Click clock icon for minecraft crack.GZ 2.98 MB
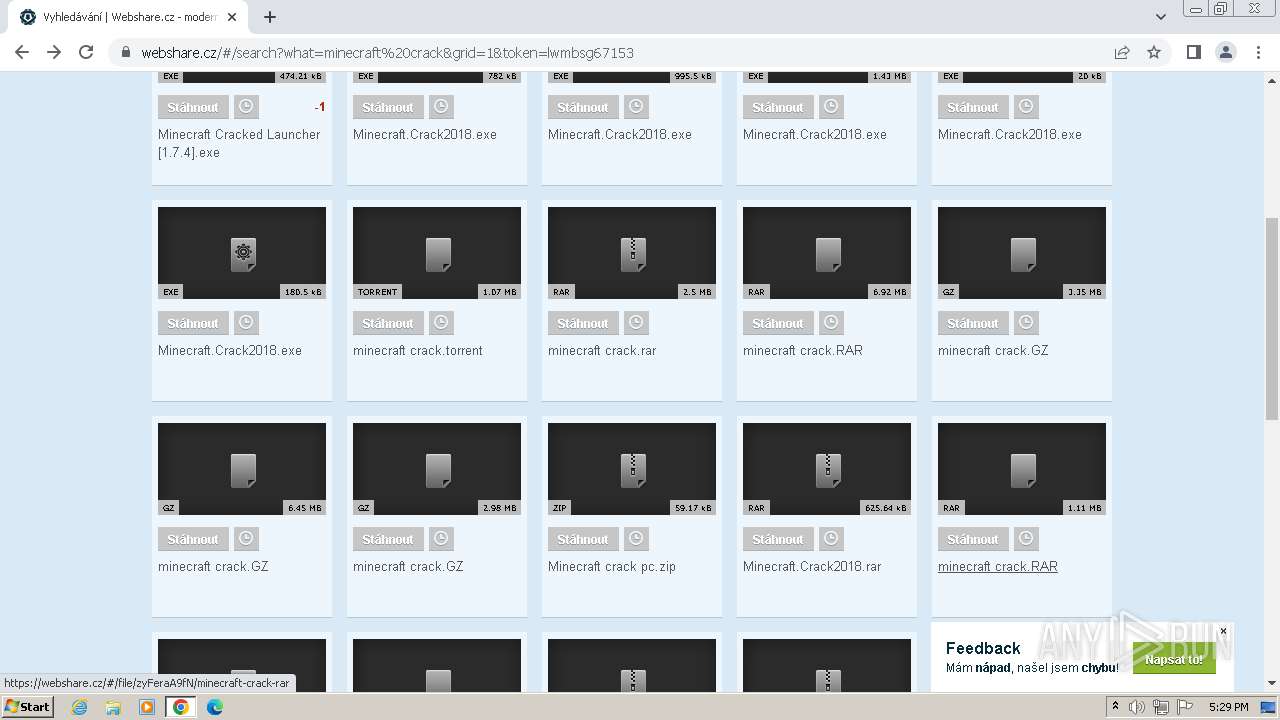 click(x=441, y=539)
